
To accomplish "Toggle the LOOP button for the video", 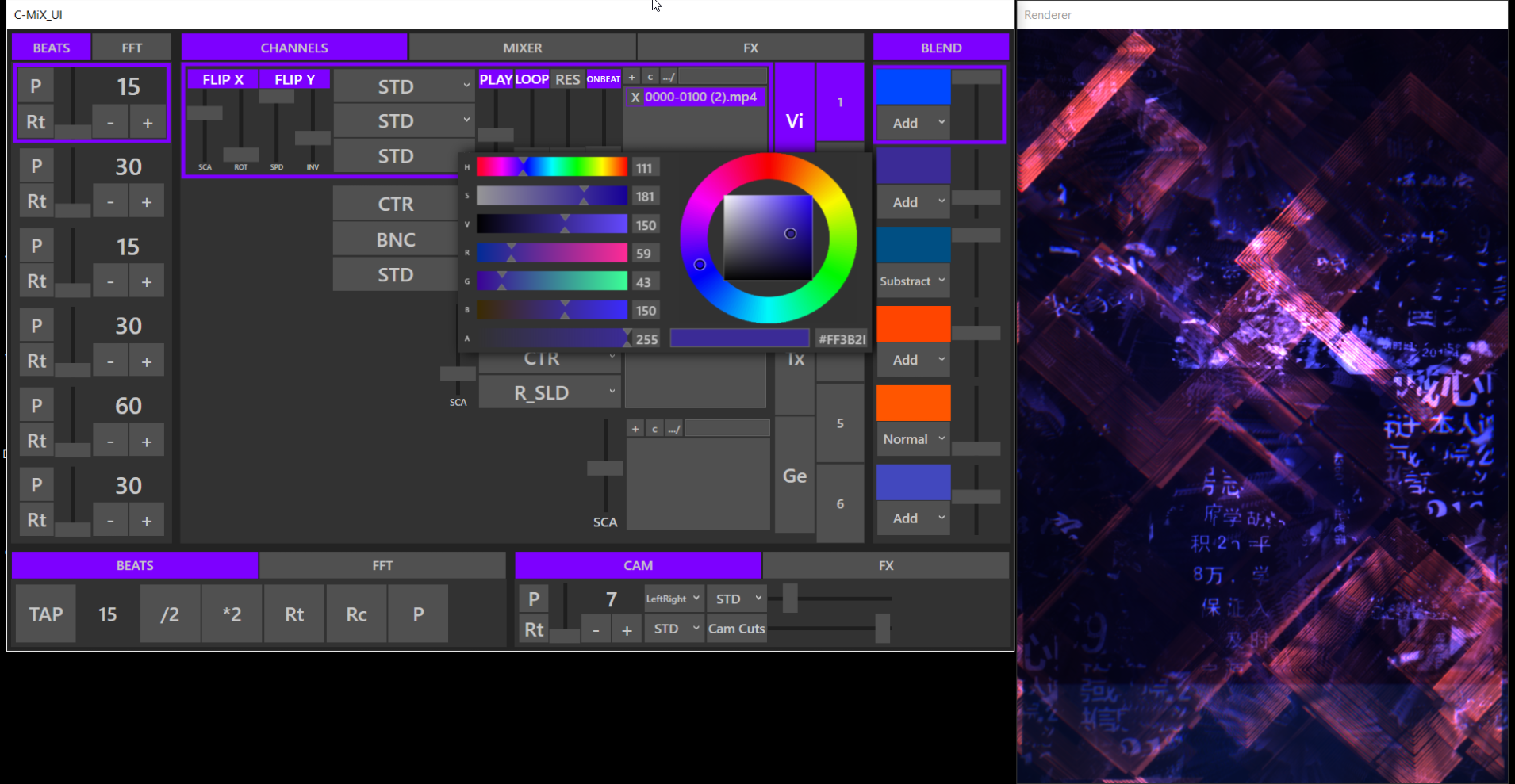I will click(x=531, y=79).
